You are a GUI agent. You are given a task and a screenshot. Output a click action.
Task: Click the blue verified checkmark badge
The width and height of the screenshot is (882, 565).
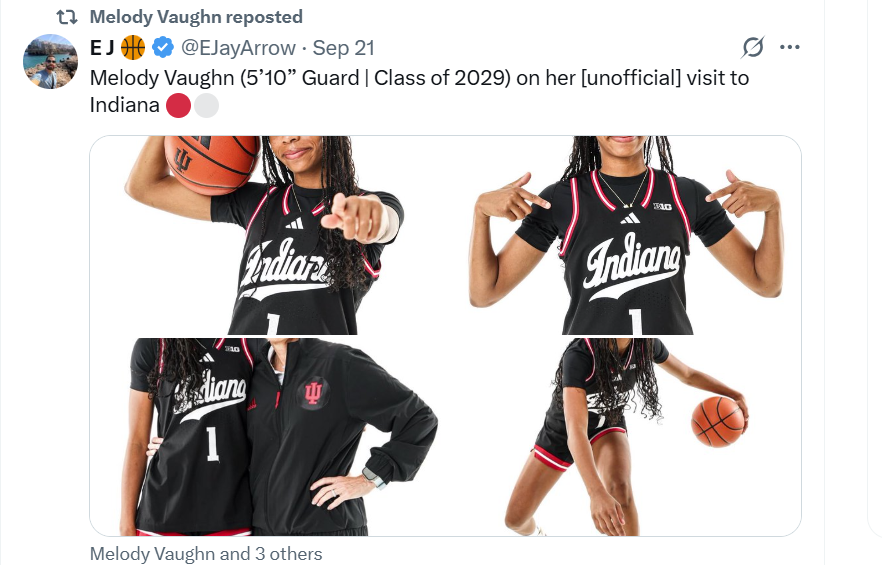click(163, 48)
